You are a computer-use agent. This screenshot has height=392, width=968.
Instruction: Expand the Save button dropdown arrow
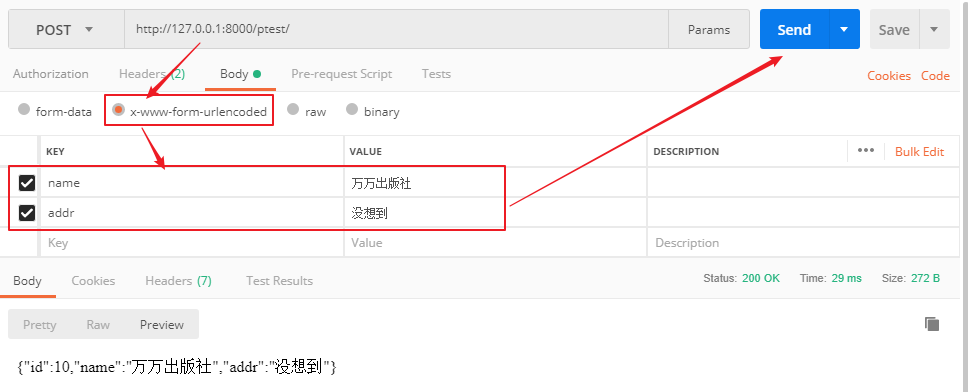coord(934,29)
